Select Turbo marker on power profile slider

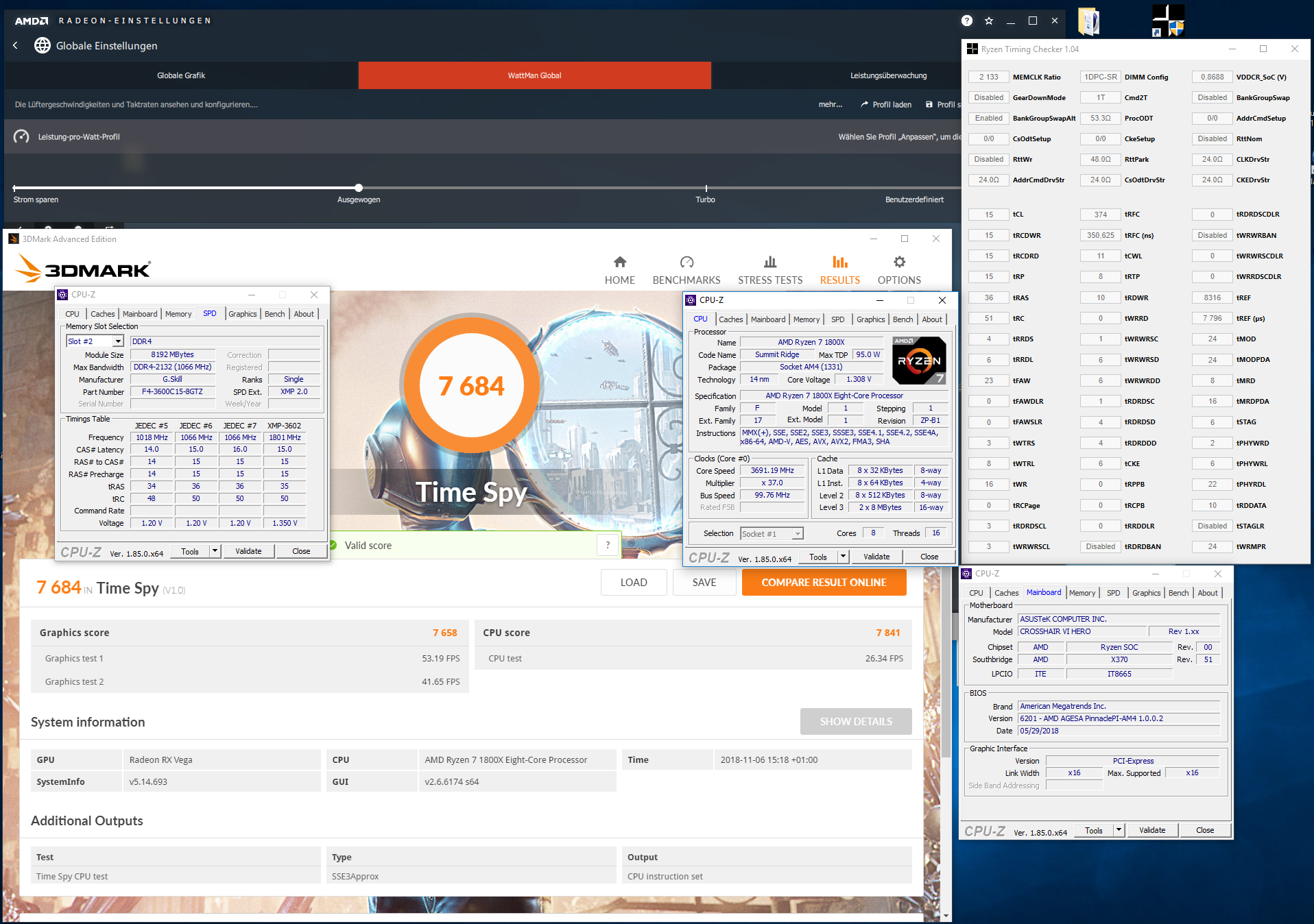(706, 187)
